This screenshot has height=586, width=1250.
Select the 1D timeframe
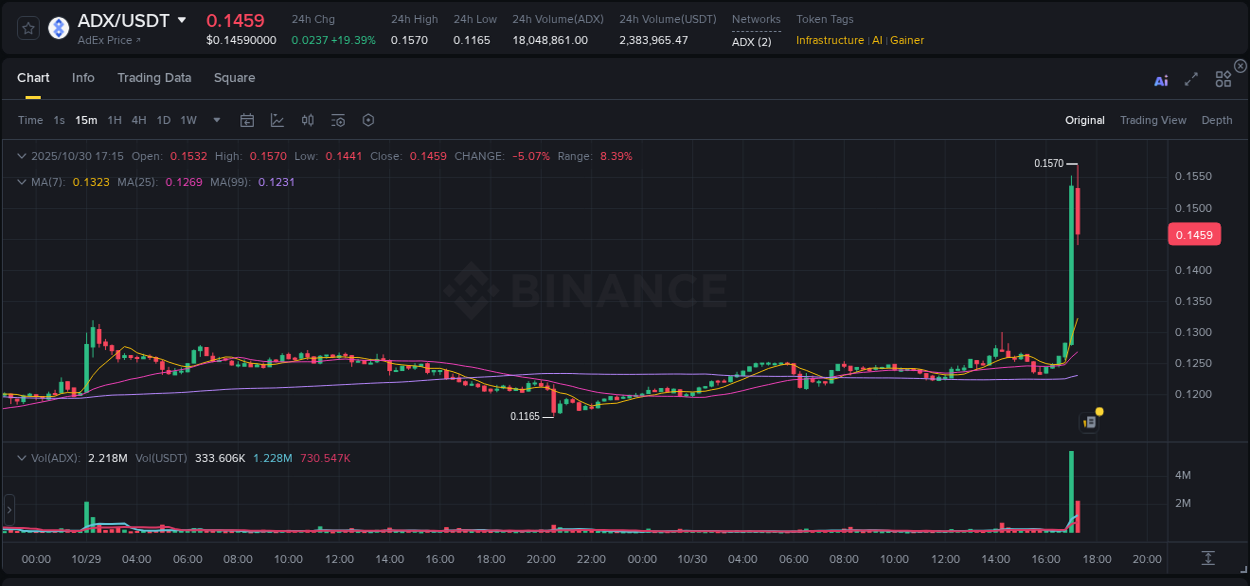point(163,119)
